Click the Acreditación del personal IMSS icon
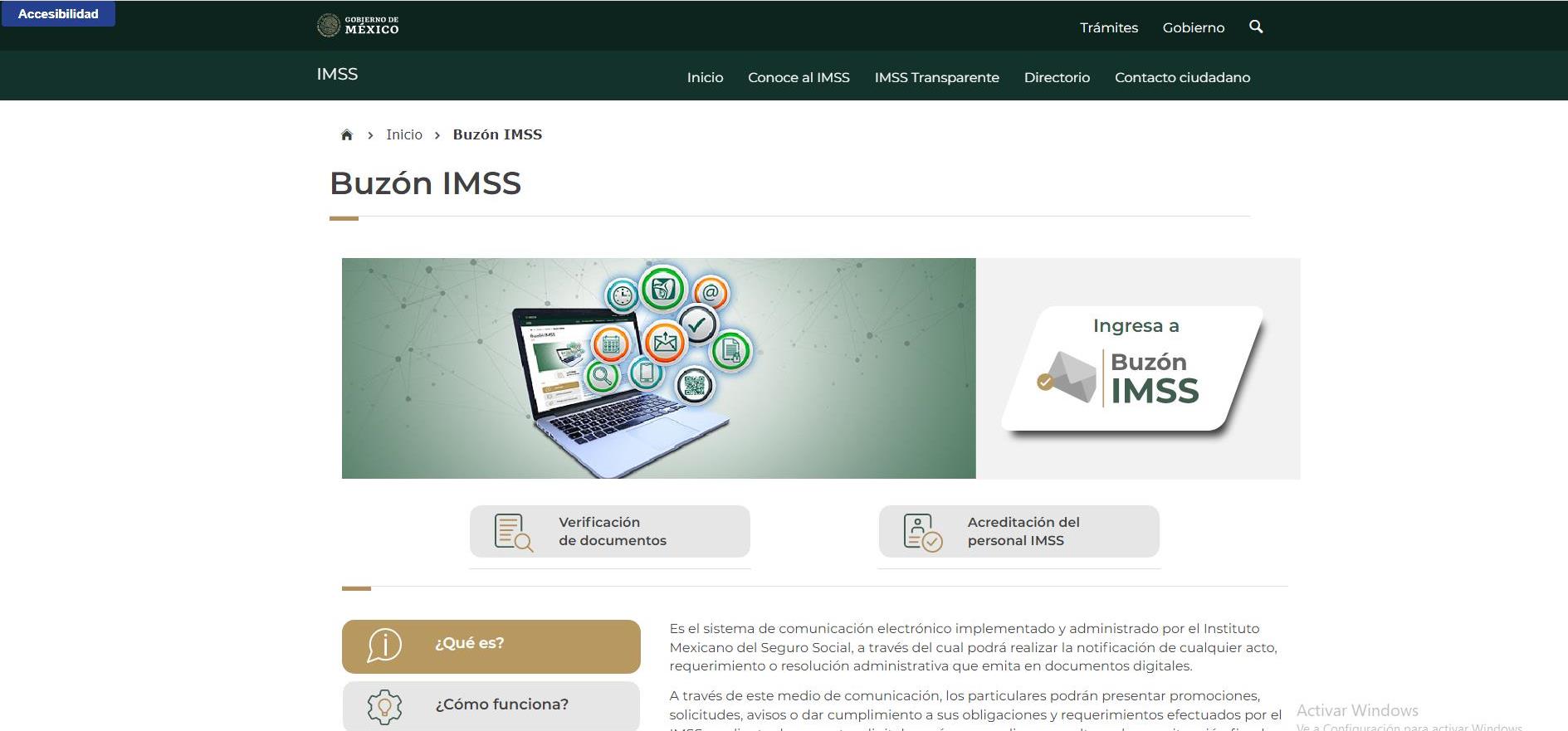This screenshot has height=731, width=1568. 922,532
